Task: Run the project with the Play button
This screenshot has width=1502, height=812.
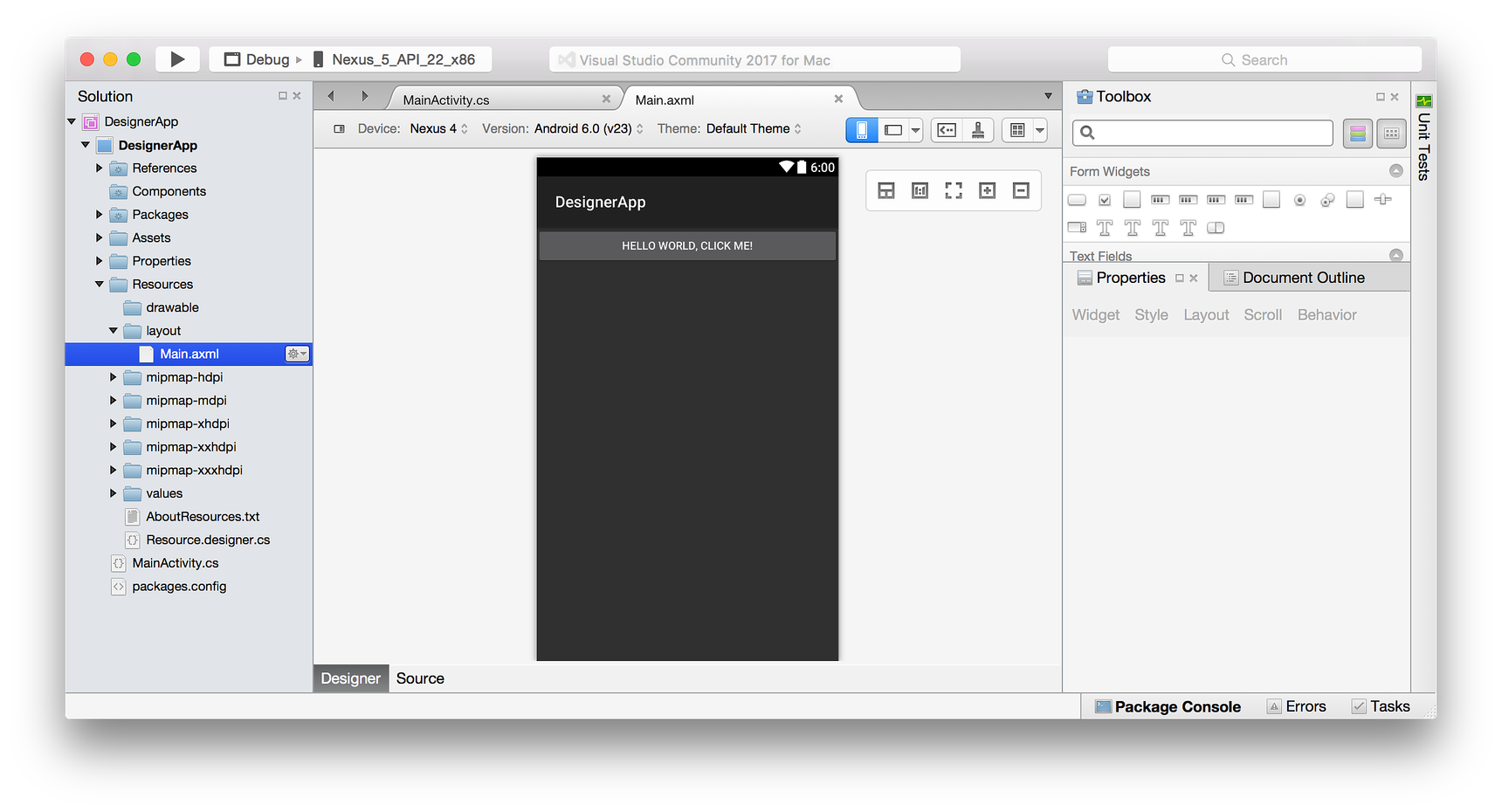Action: coord(177,59)
